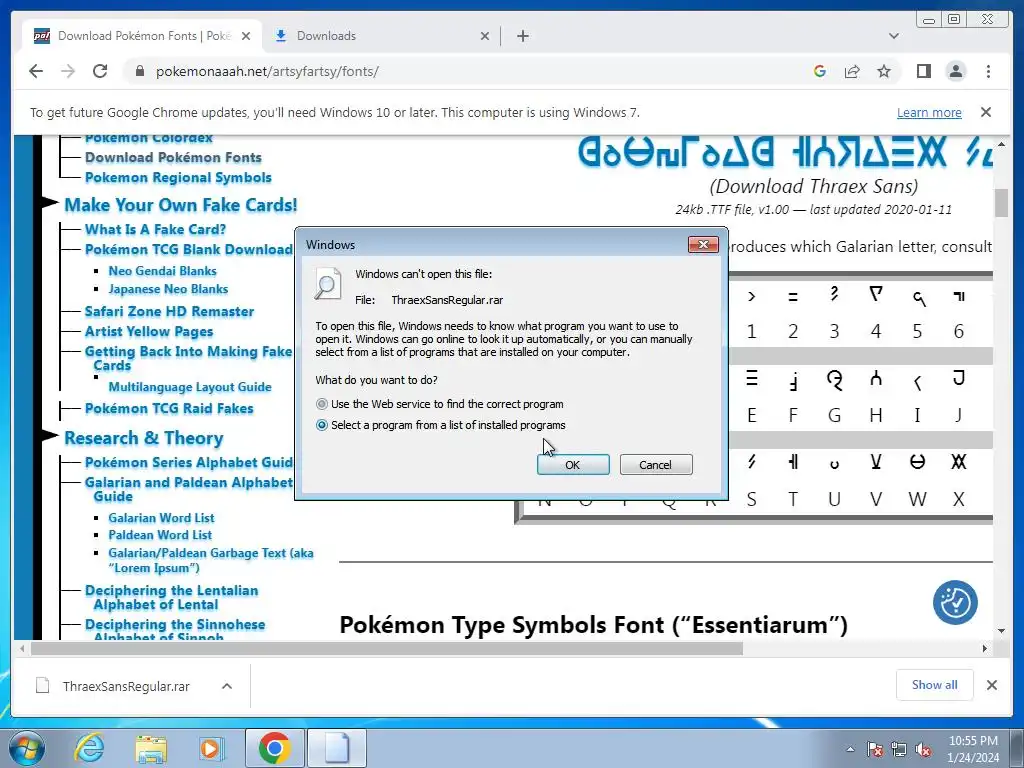Cancel the Windows open-file dialog

point(656,464)
